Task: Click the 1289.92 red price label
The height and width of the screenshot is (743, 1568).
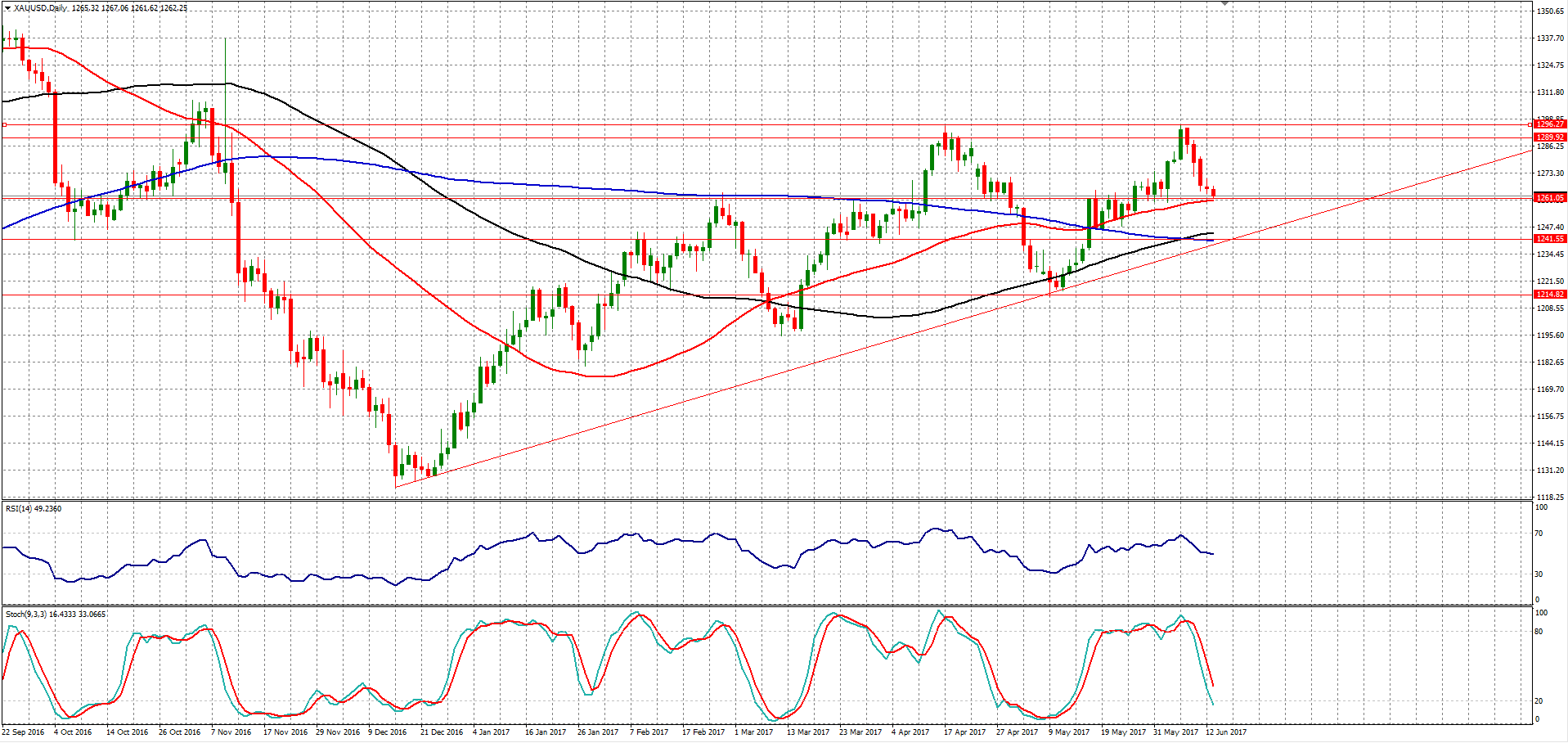Action: (1549, 137)
